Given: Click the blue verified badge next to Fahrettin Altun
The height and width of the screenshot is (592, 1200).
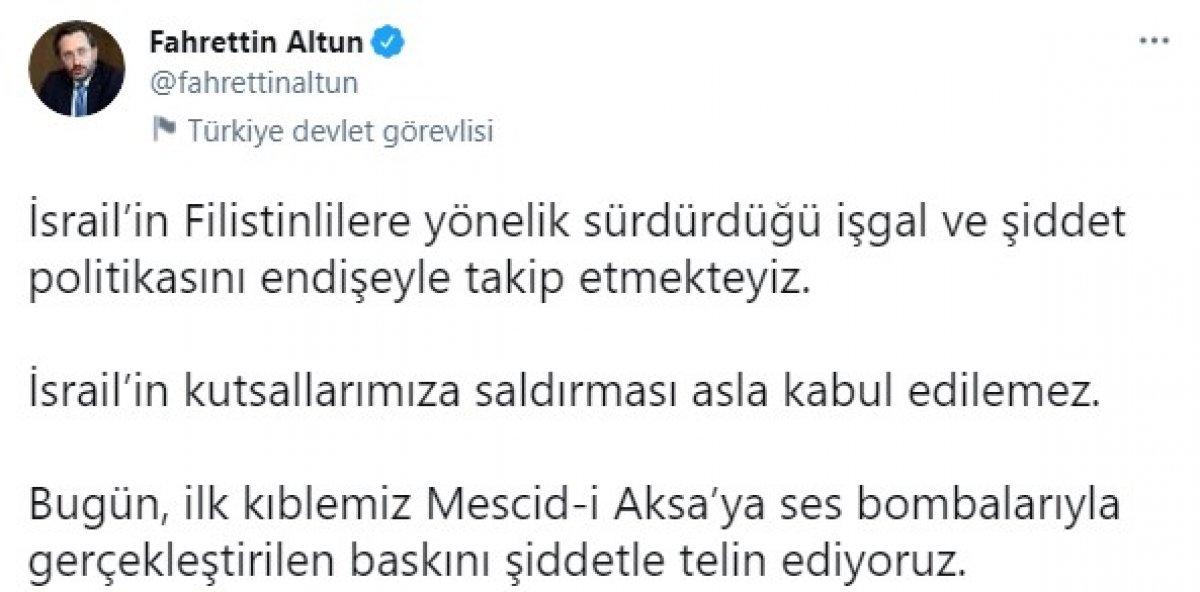Looking at the screenshot, I should pyautogui.click(x=389, y=40).
